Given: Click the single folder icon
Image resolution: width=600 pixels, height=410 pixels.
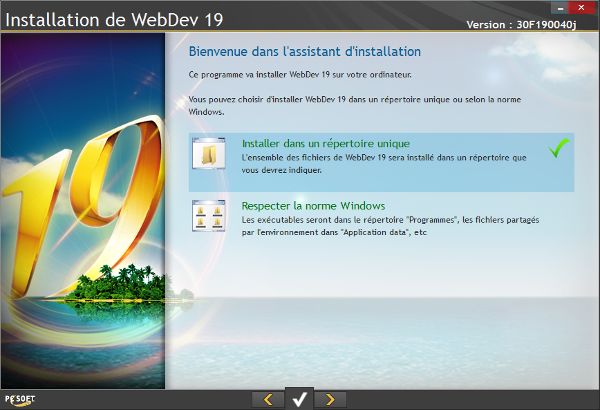Looking at the screenshot, I should 209,154.
